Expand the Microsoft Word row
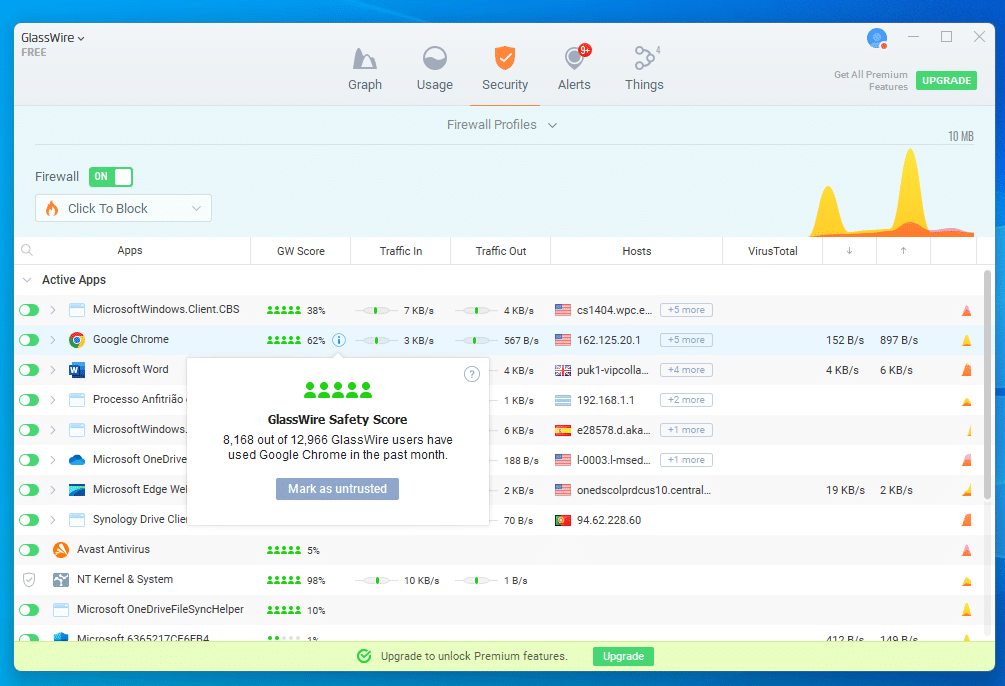This screenshot has width=1005, height=686. pos(53,370)
